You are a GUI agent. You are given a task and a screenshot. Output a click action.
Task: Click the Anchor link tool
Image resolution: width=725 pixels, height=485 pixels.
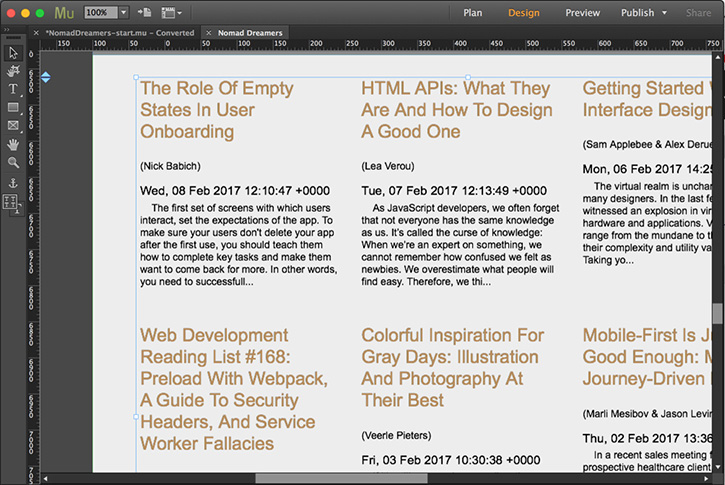[13, 183]
